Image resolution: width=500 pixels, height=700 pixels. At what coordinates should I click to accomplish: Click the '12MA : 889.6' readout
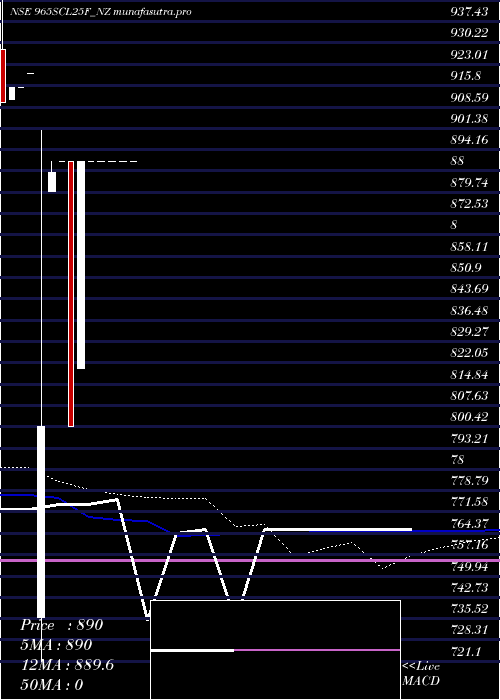click(x=67, y=665)
